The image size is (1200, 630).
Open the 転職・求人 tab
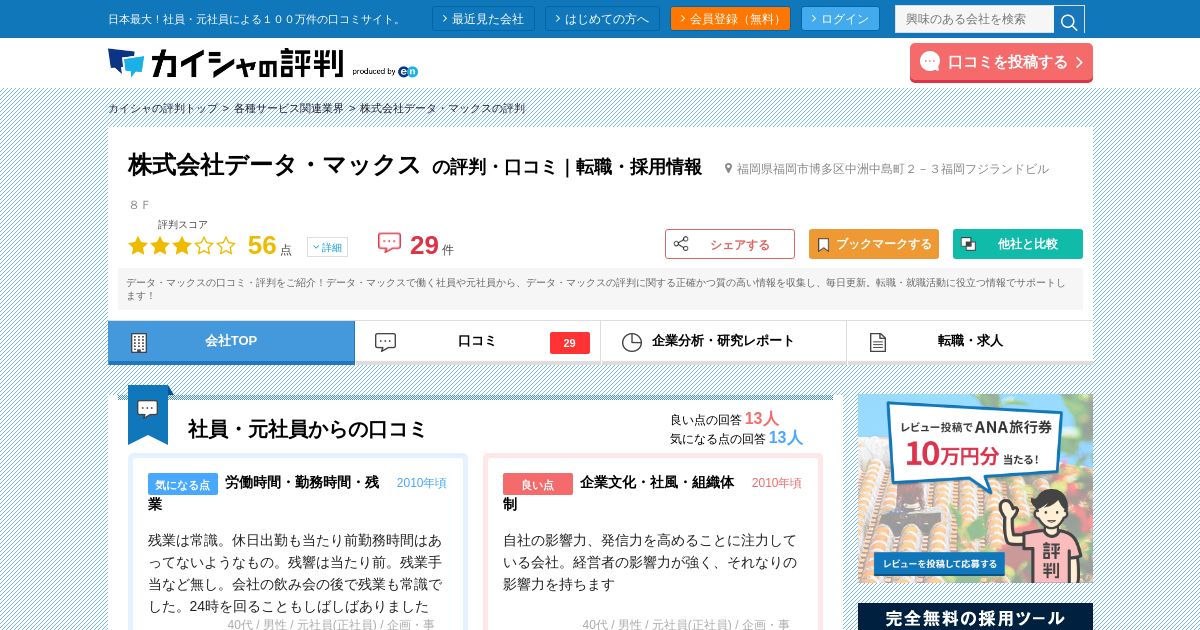[970, 342]
